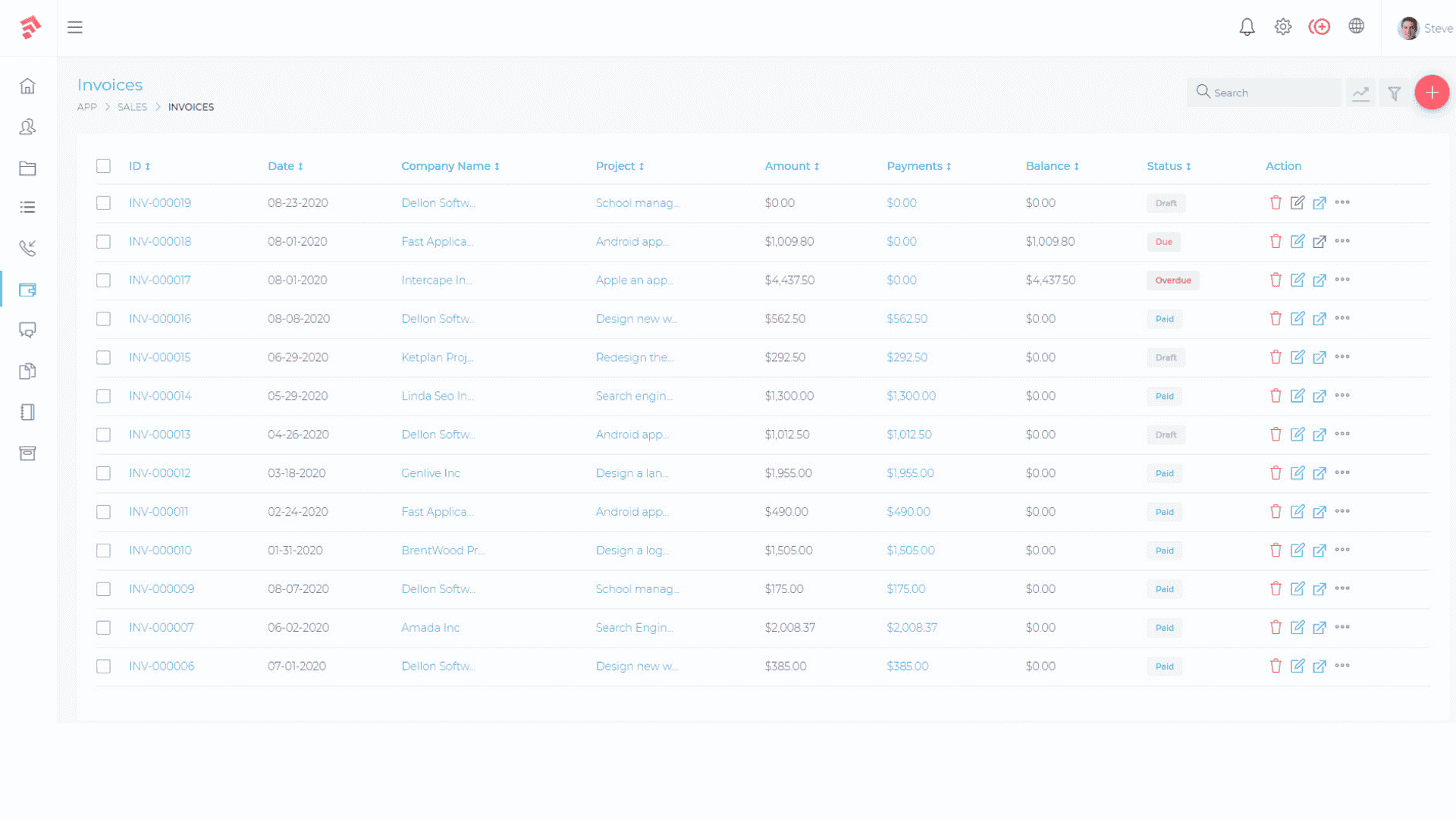Open the tasks list sidebar icon

[27, 207]
